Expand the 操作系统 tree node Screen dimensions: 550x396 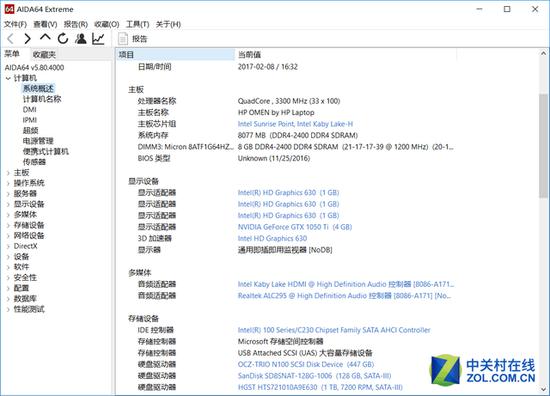8,183
